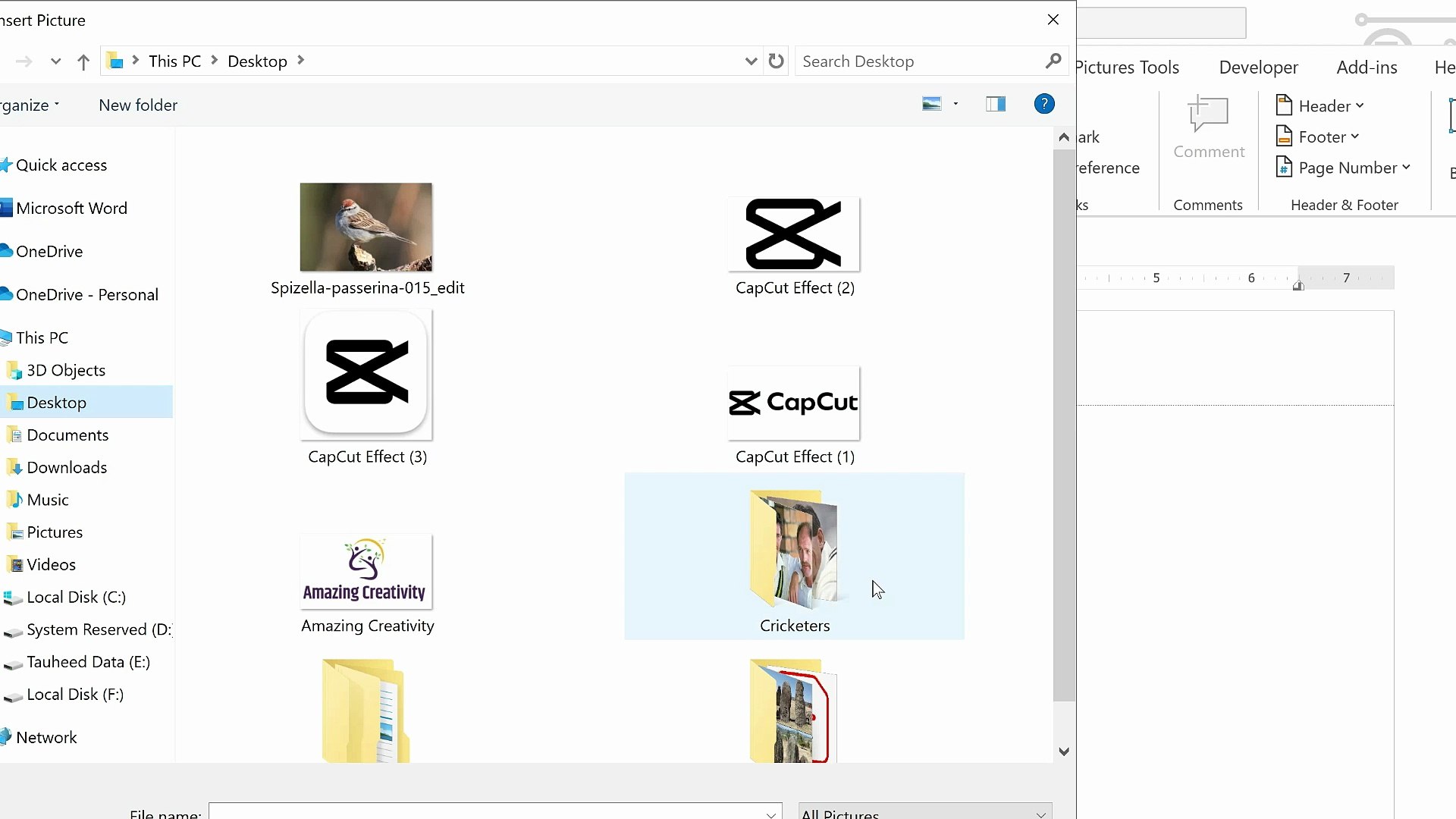Image resolution: width=1456 pixels, height=819 pixels.
Task: Toggle the preview pane icon
Action: pyautogui.click(x=996, y=105)
